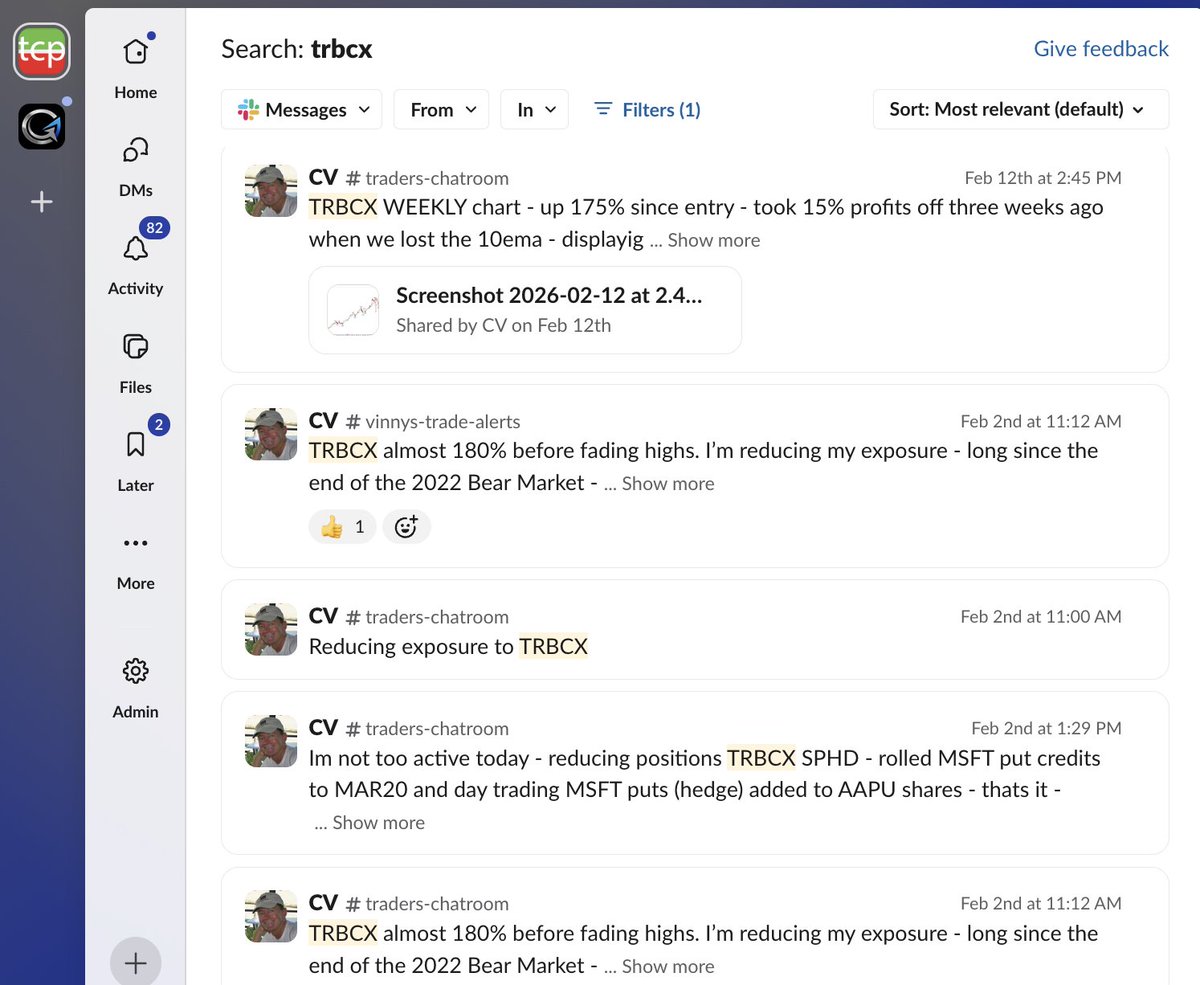Click CV name on the 1:29 PM message
This screenshot has width=1200, height=985.
tap(323, 727)
